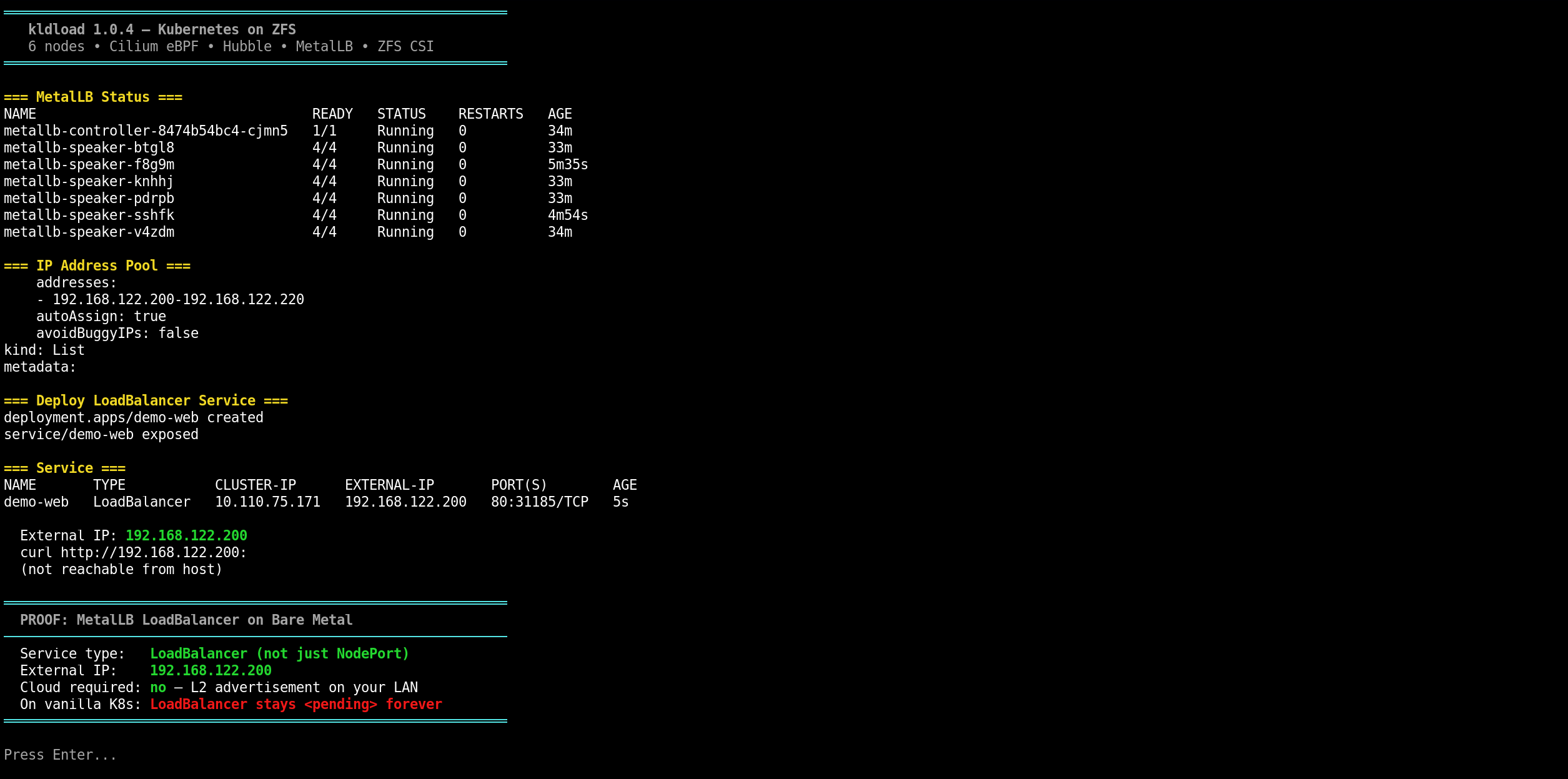Click green '192.168.122.200' in PROOF section
Viewport: 1568px width, 779px height.
coord(211,670)
